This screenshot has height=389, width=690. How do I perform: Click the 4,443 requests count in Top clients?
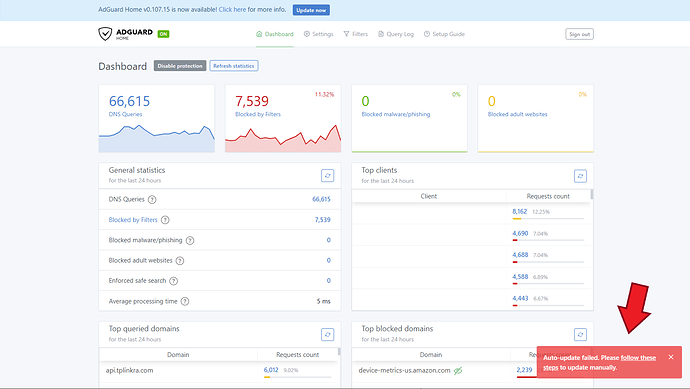coord(520,298)
